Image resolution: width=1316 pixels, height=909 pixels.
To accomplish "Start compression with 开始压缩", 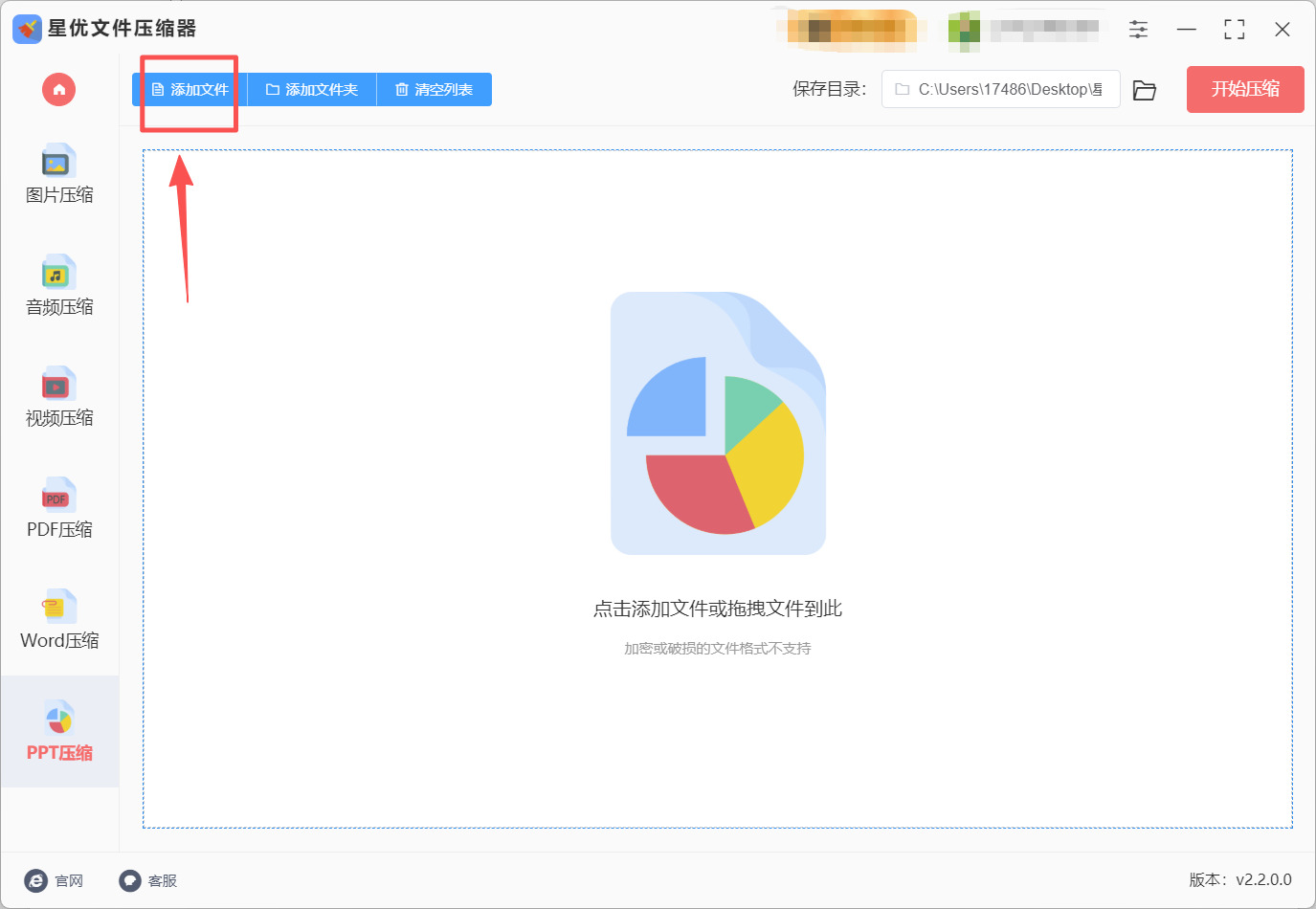I will (1245, 89).
